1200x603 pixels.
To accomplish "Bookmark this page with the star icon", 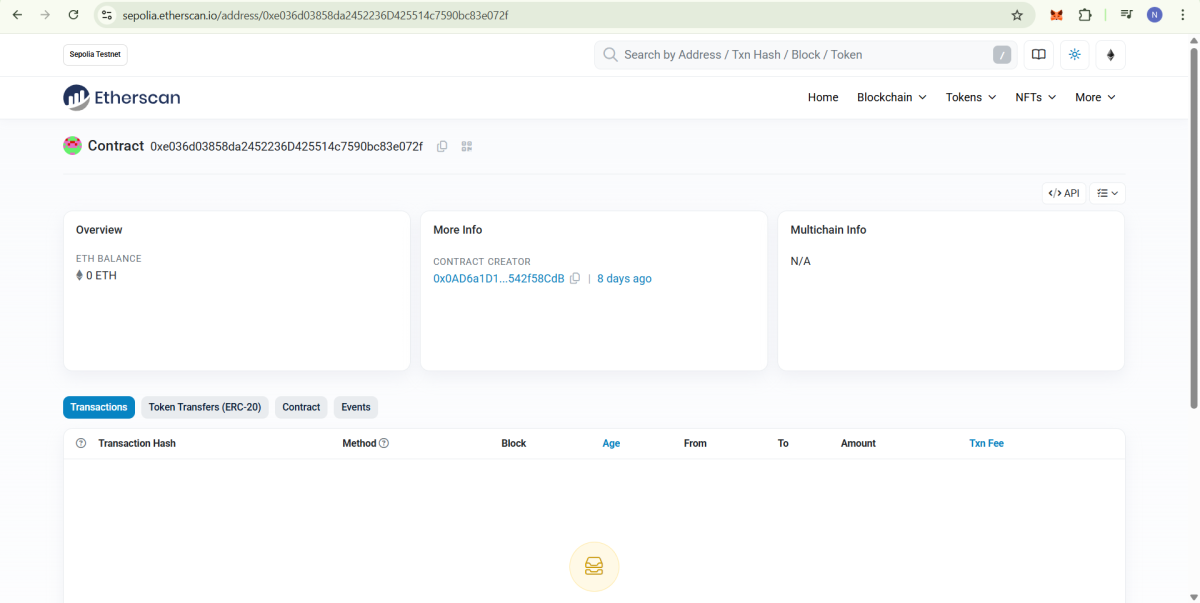I will click(1017, 15).
